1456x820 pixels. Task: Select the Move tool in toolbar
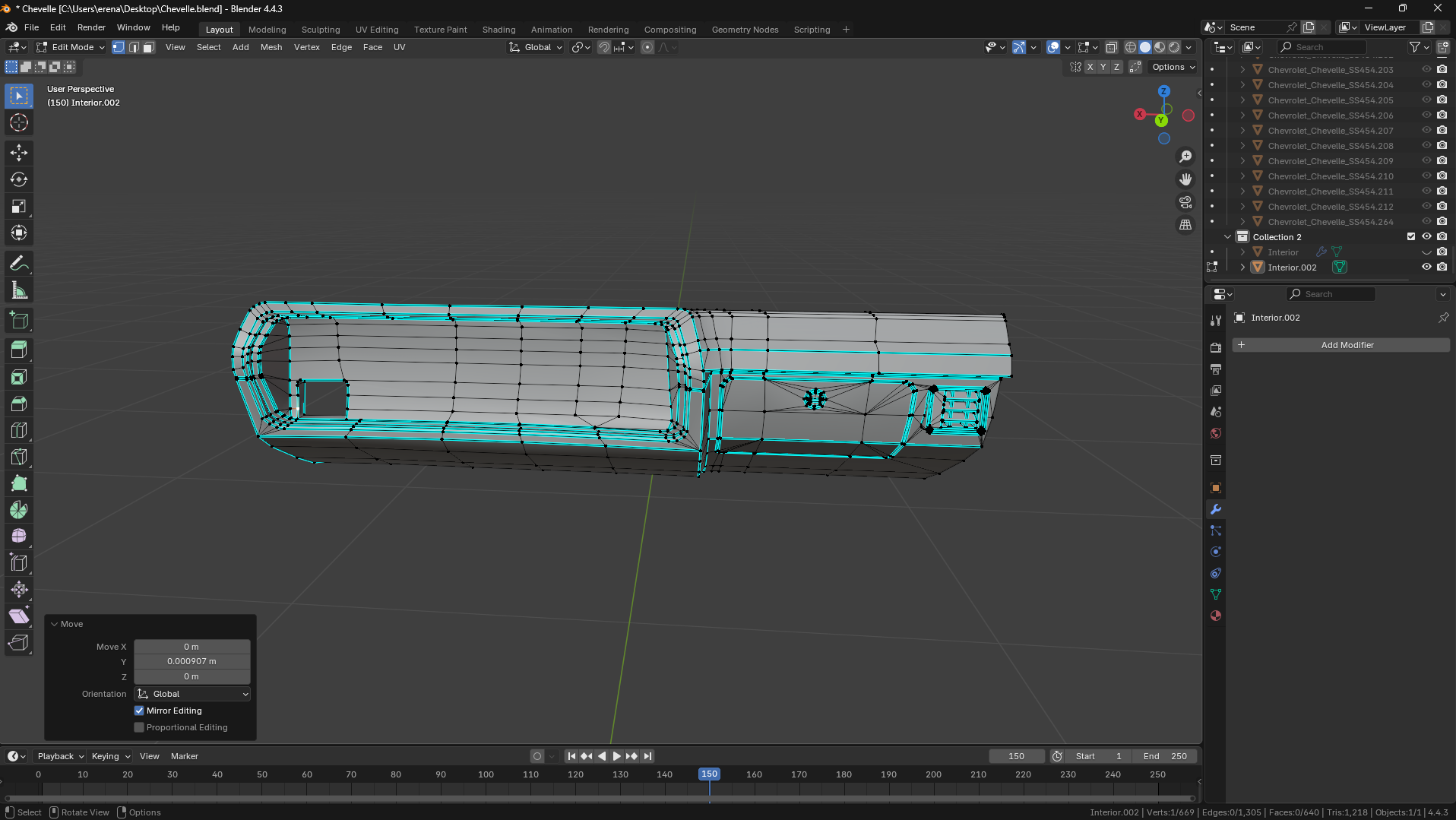tap(19, 153)
